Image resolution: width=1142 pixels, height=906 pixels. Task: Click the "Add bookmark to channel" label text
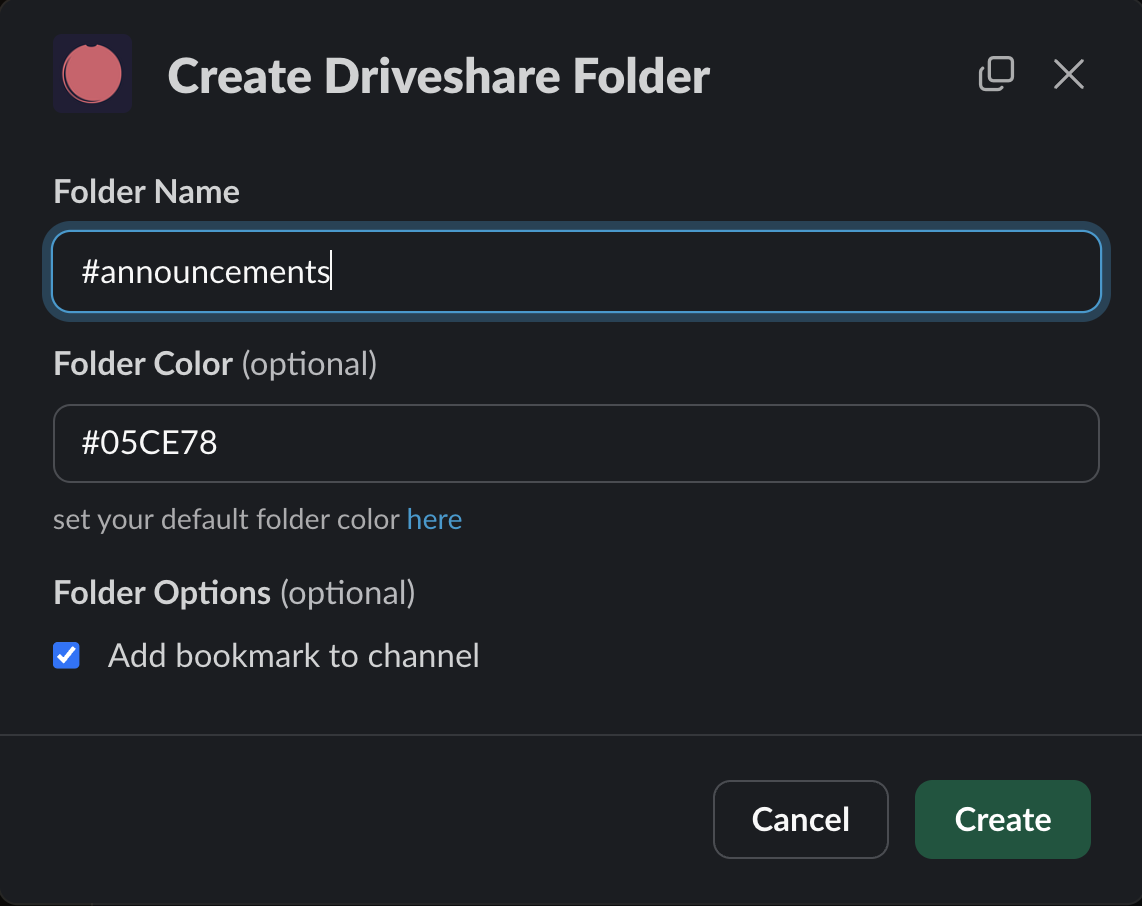pos(293,656)
